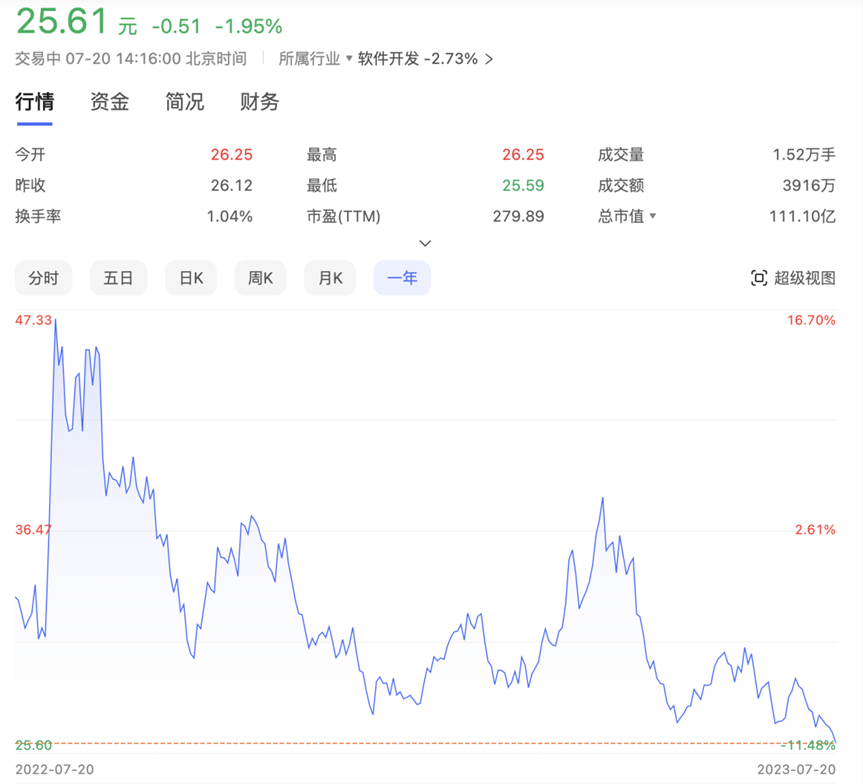Screen dimensions: 863x784
Task: Select the 一年 one-year range
Action: pos(402,278)
